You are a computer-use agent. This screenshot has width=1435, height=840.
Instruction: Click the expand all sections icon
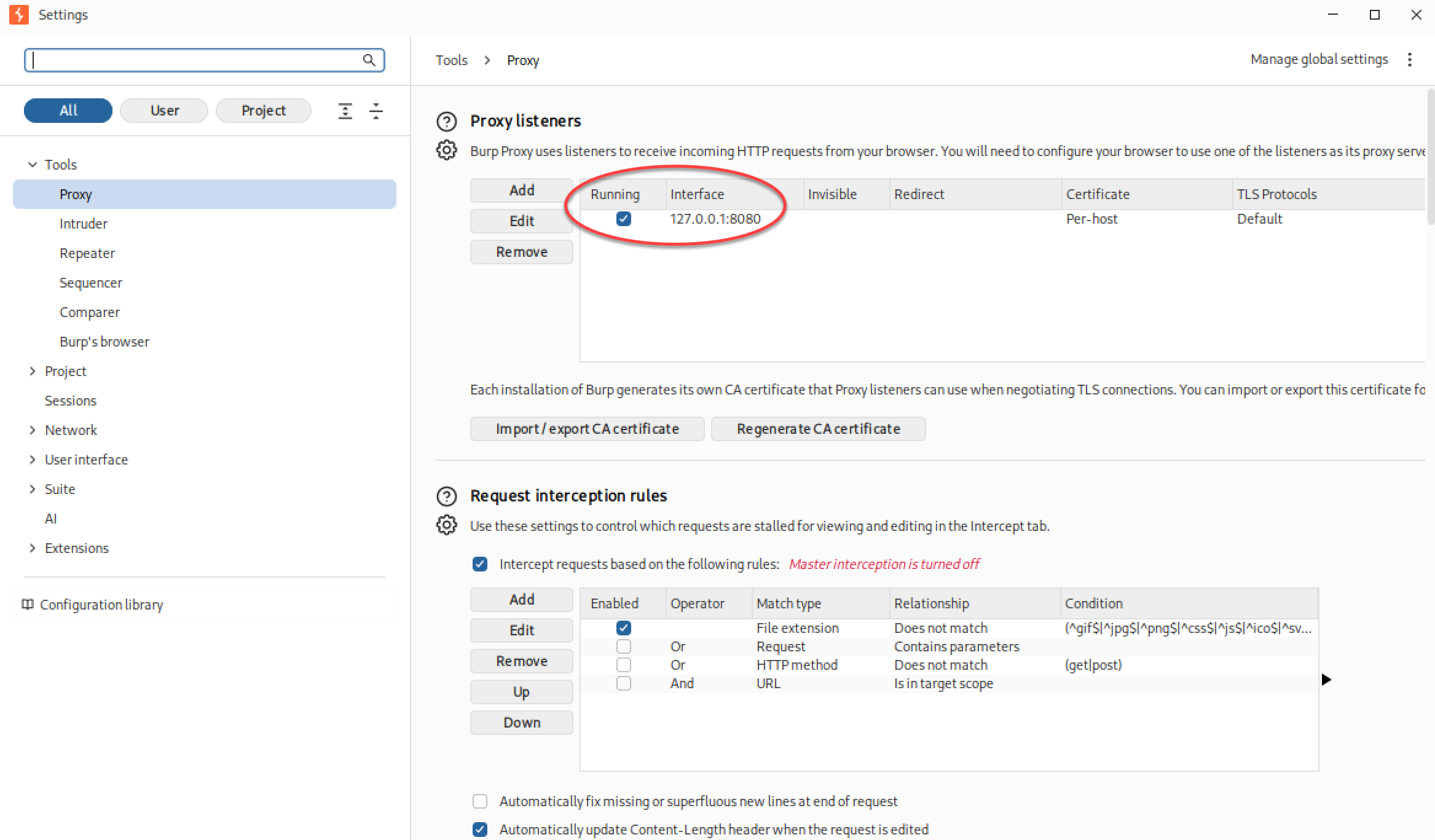click(x=345, y=111)
